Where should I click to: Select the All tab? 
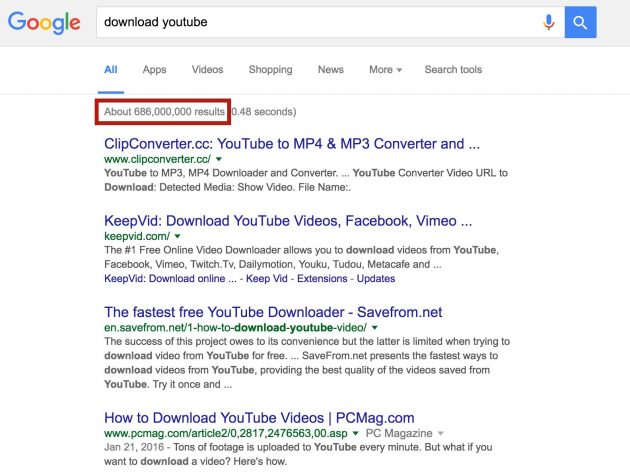tap(110, 69)
